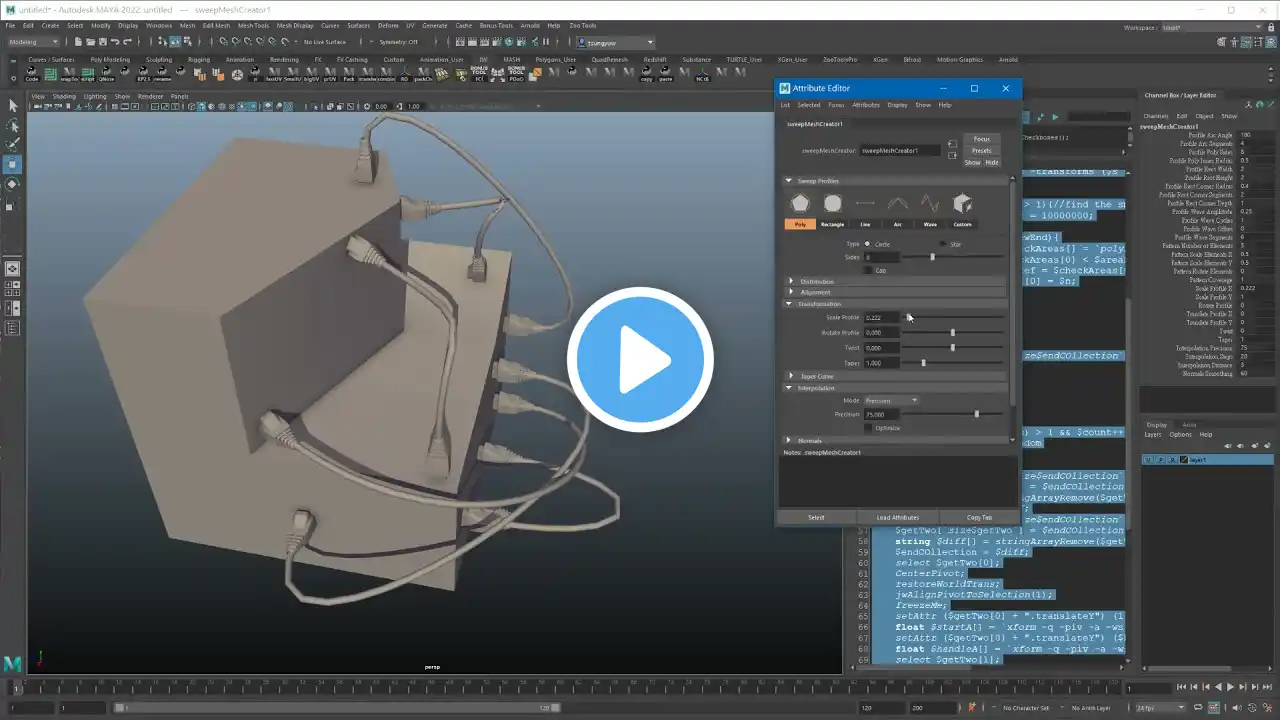Click the Hide button in Attribute Editor
The height and width of the screenshot is (720, 1280).
(x=992, y=162)
